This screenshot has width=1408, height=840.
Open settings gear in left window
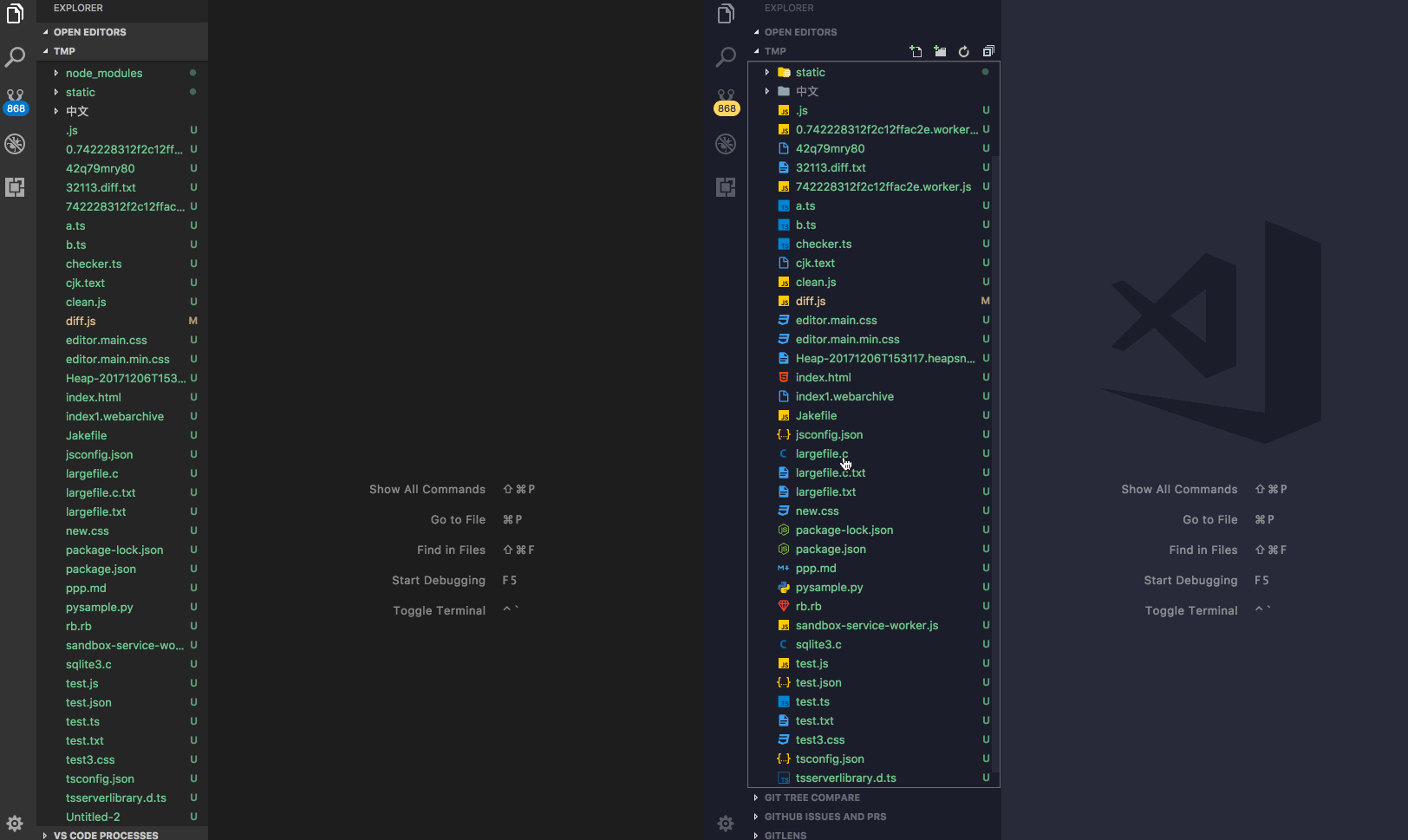15,823
